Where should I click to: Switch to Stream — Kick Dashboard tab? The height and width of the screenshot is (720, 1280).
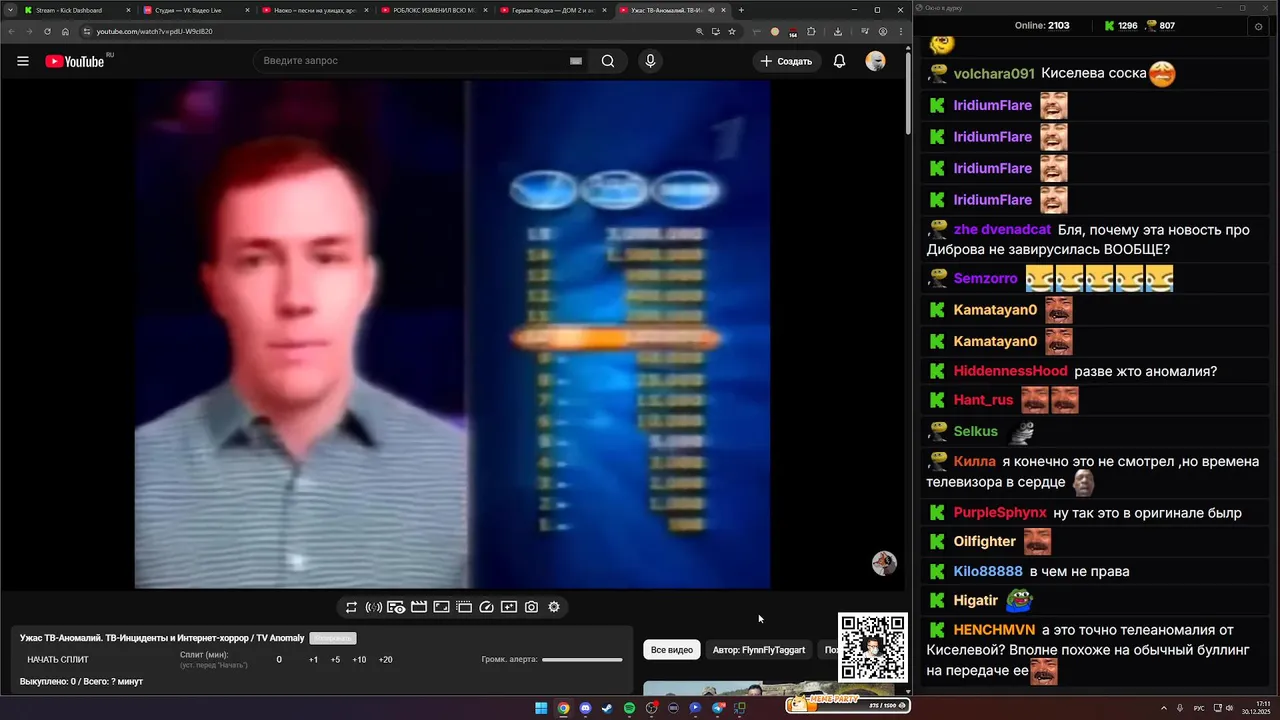point(77,10)
